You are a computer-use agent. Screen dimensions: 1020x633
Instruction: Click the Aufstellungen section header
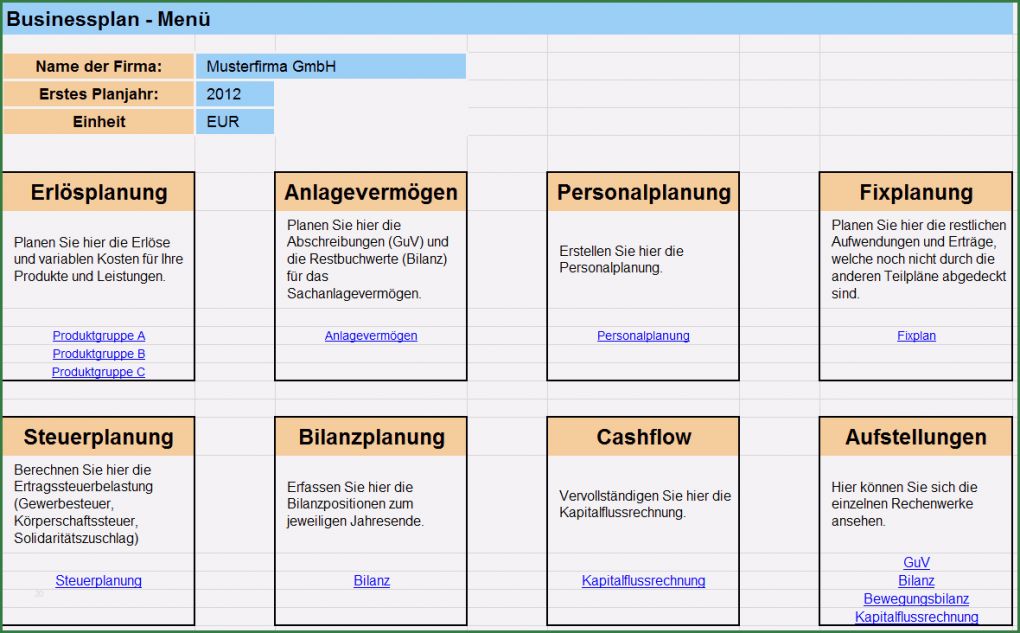pyautogui.click(x=916, y=436)
